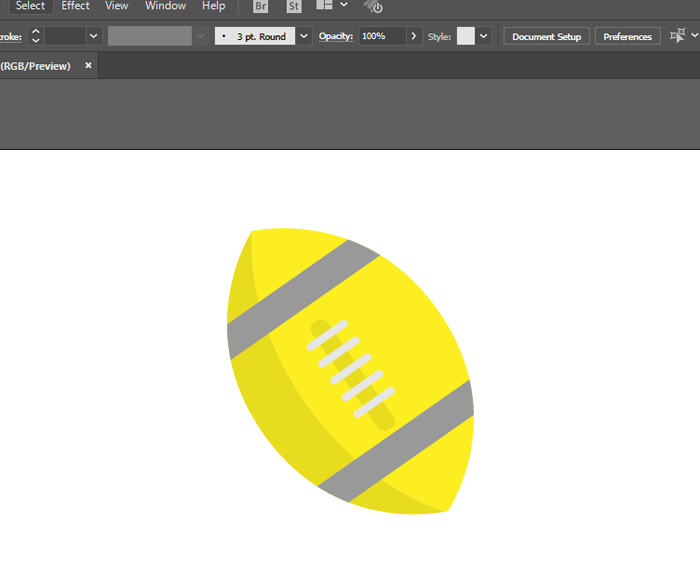
Task: Open the Window menu
Action: click(165, 6)
